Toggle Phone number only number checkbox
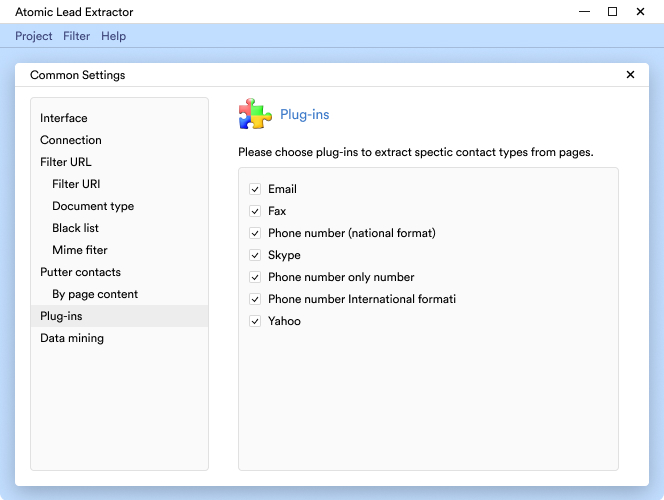664x500 pixels. click(256, 277)
